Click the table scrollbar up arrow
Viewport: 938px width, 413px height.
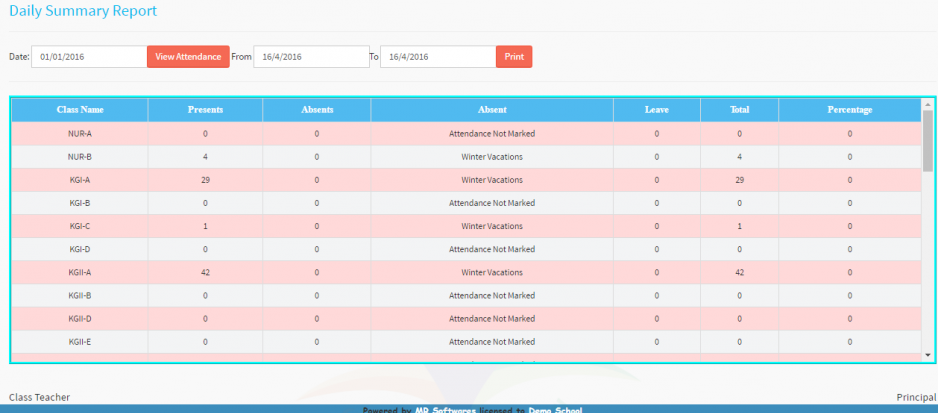(928, 104)
